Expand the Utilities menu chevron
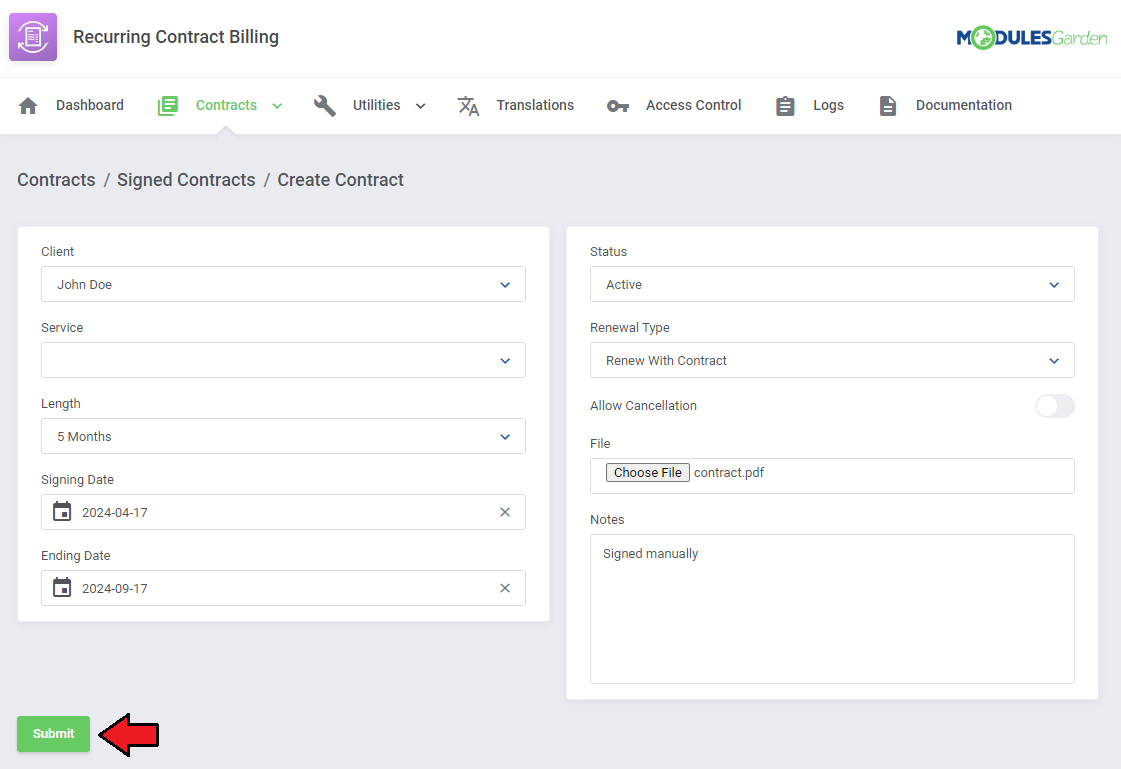Screen dimensions: 1121x769 click(x=420, y=106)
